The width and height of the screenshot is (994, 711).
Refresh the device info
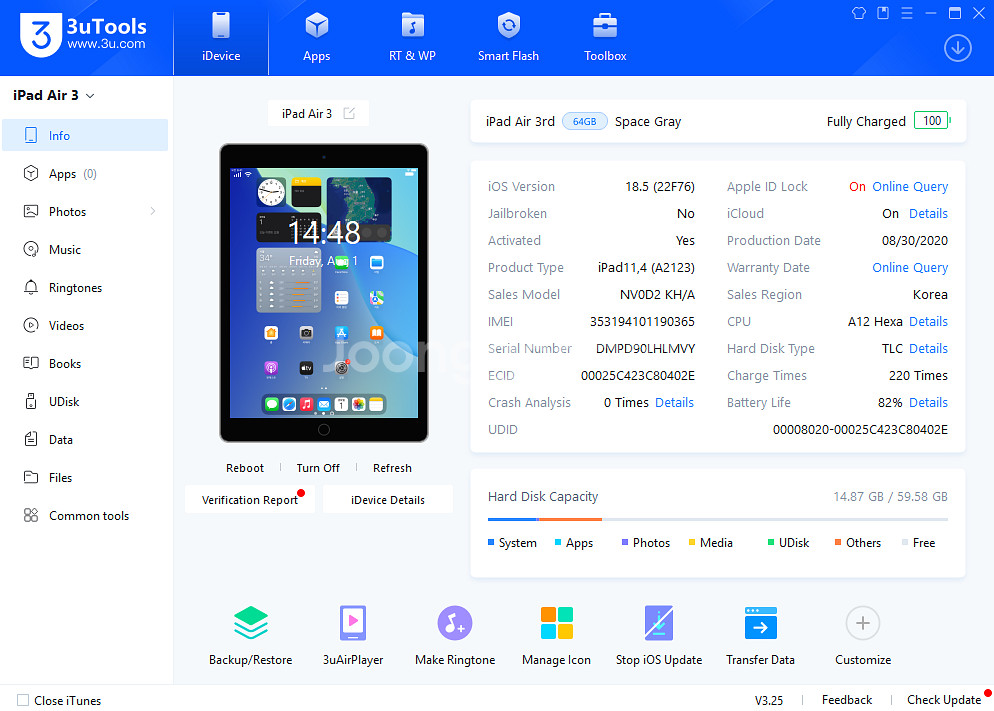[392, 468]
